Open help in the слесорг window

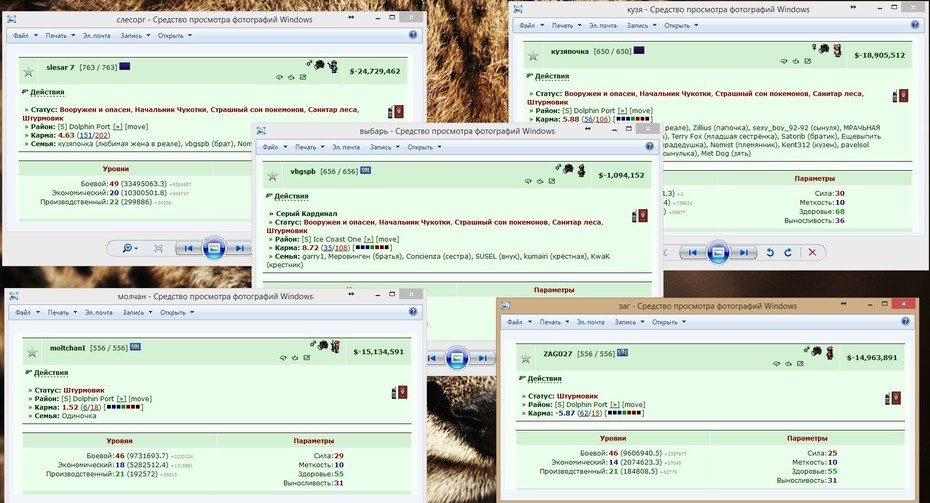(413, 35)
